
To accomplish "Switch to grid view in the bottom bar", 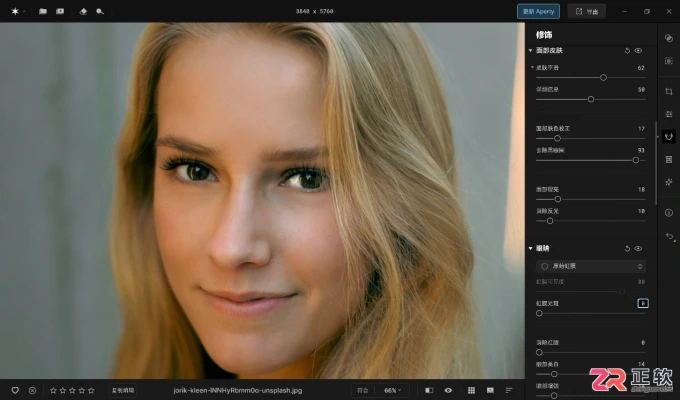I will (471, 390).
